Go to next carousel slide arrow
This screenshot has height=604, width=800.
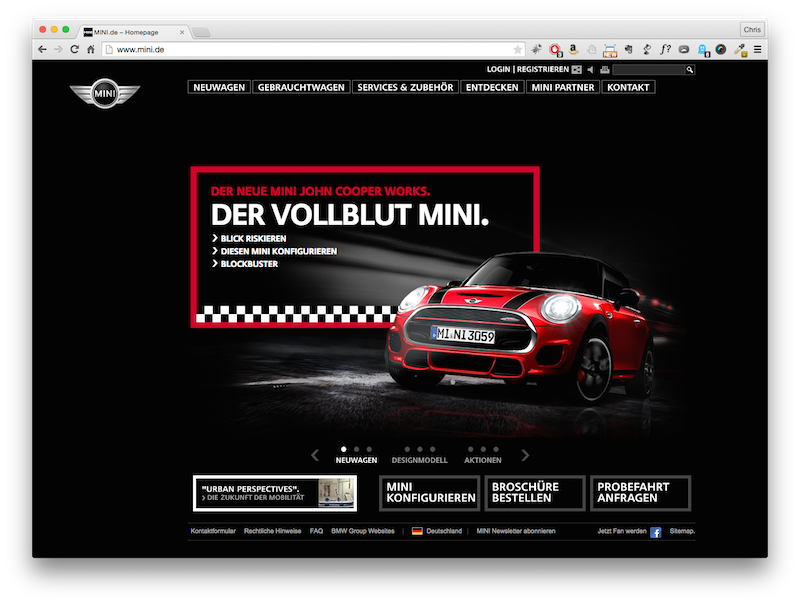[525, 455]
